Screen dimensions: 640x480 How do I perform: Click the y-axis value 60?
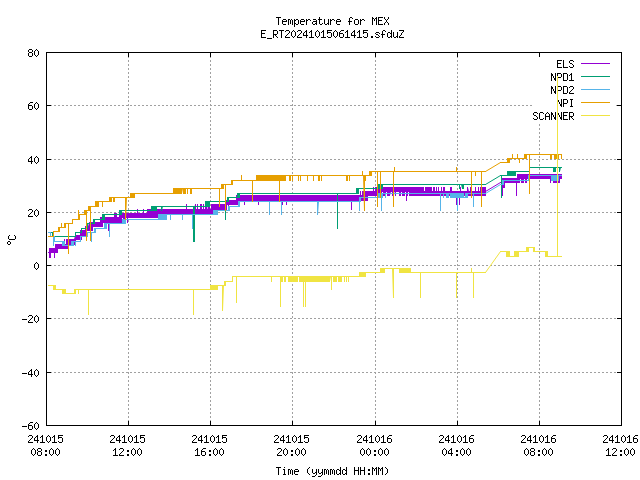pos(33,106)
